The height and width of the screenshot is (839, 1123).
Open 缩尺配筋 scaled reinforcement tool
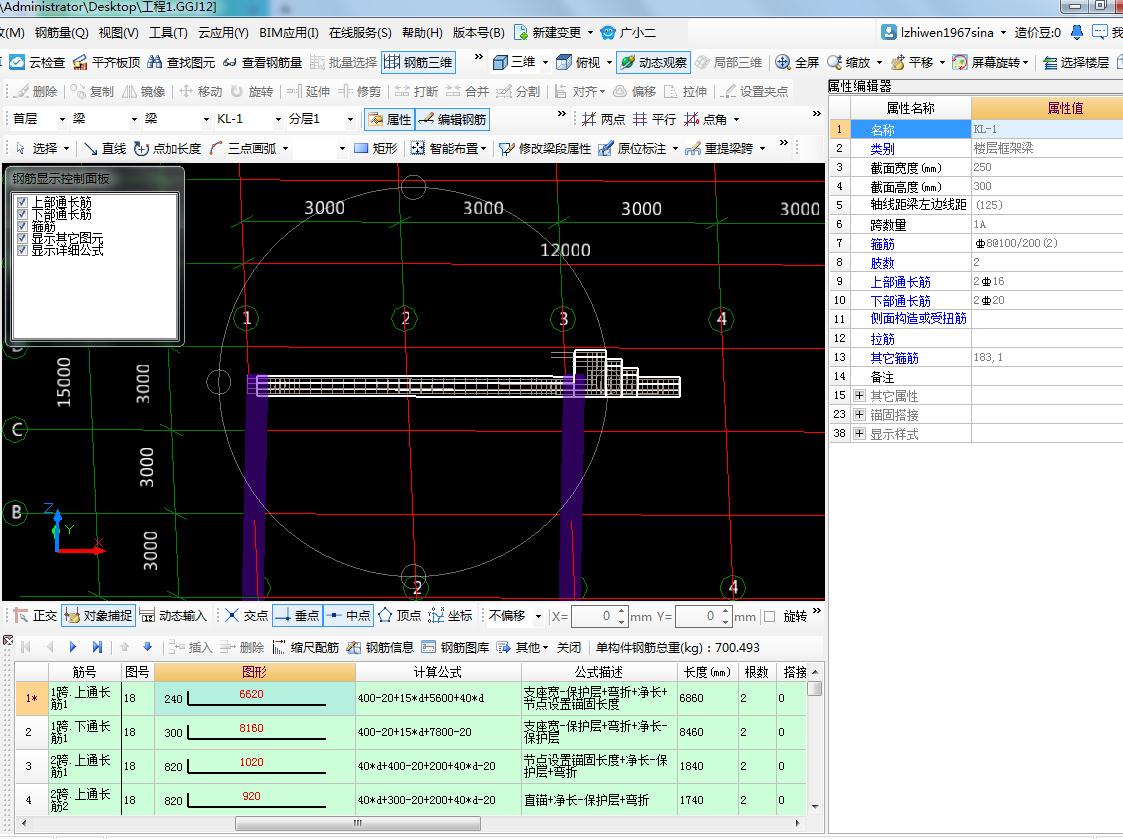tap(305, 648)
